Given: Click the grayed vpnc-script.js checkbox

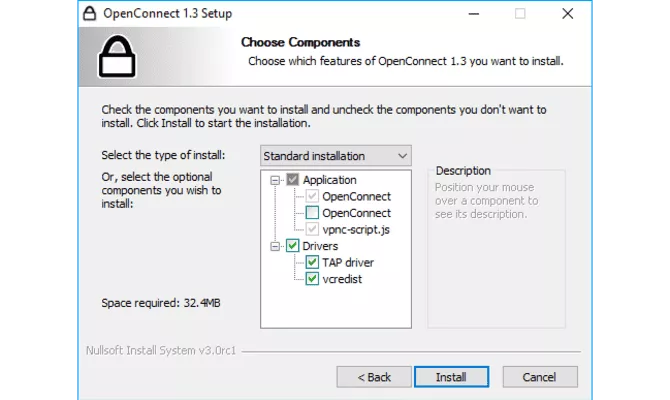Looking at the screenshot, I should click(313, 229).
